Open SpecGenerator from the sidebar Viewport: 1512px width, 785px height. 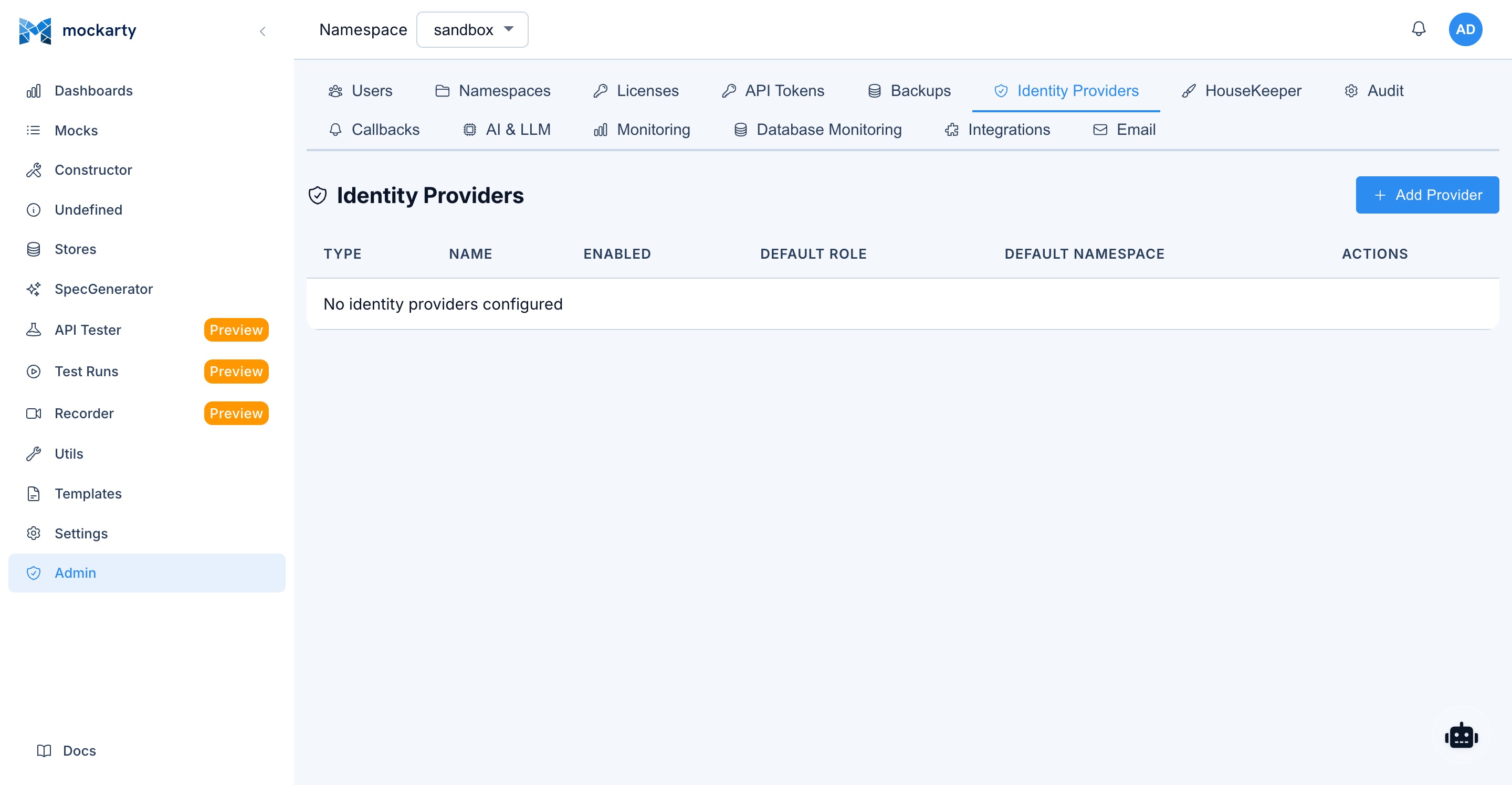[x=147, y=289]
